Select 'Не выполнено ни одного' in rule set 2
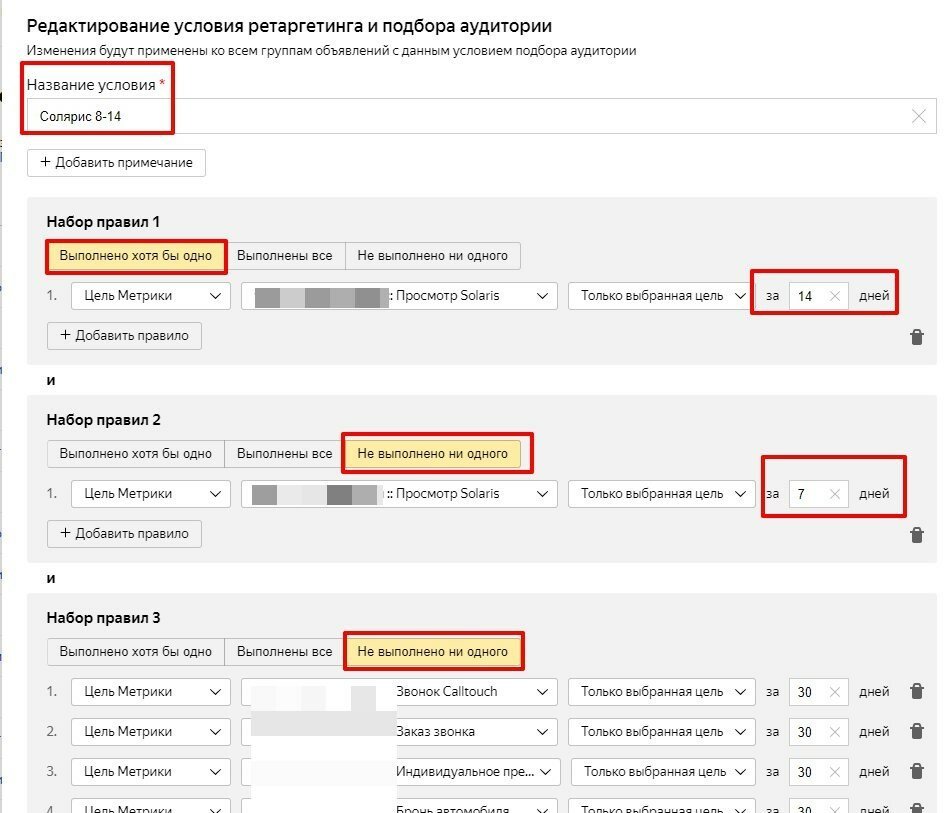 point(432,453)
